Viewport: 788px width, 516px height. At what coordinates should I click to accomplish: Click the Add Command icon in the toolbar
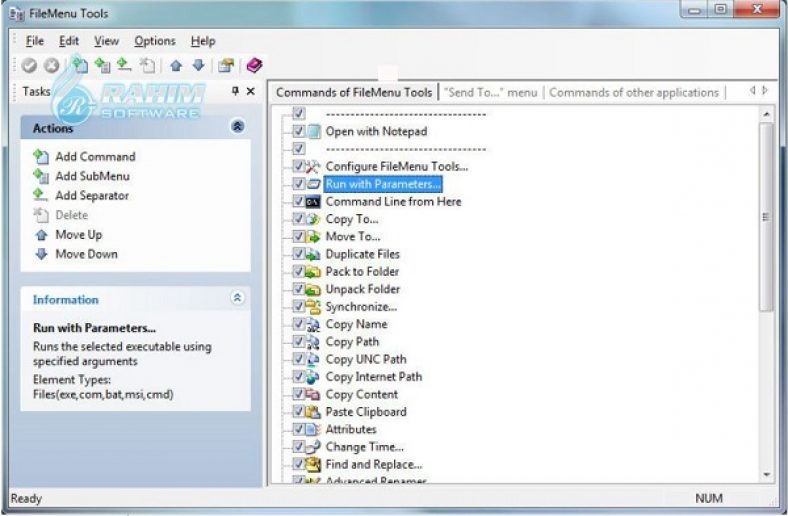tap(80, 65)
